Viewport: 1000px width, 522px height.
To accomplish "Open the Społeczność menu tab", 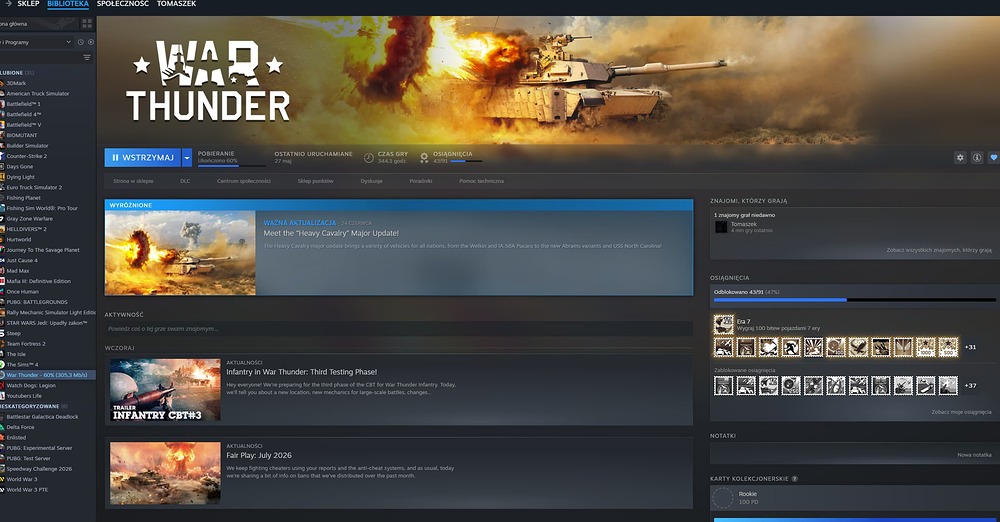I will (x=122, y=4).
